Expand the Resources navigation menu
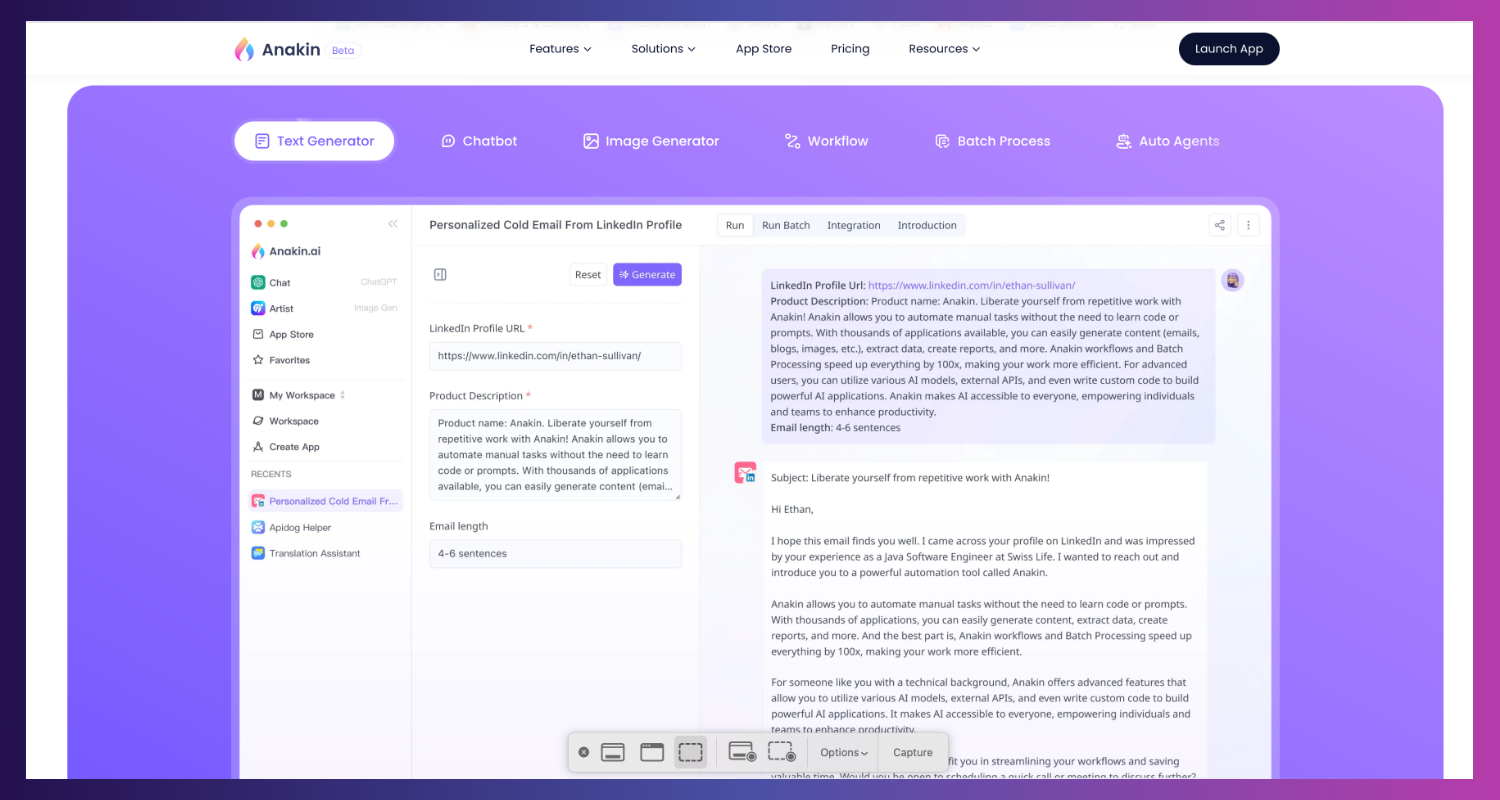This screenshot has width=1500, height=800. coord(943,48)
